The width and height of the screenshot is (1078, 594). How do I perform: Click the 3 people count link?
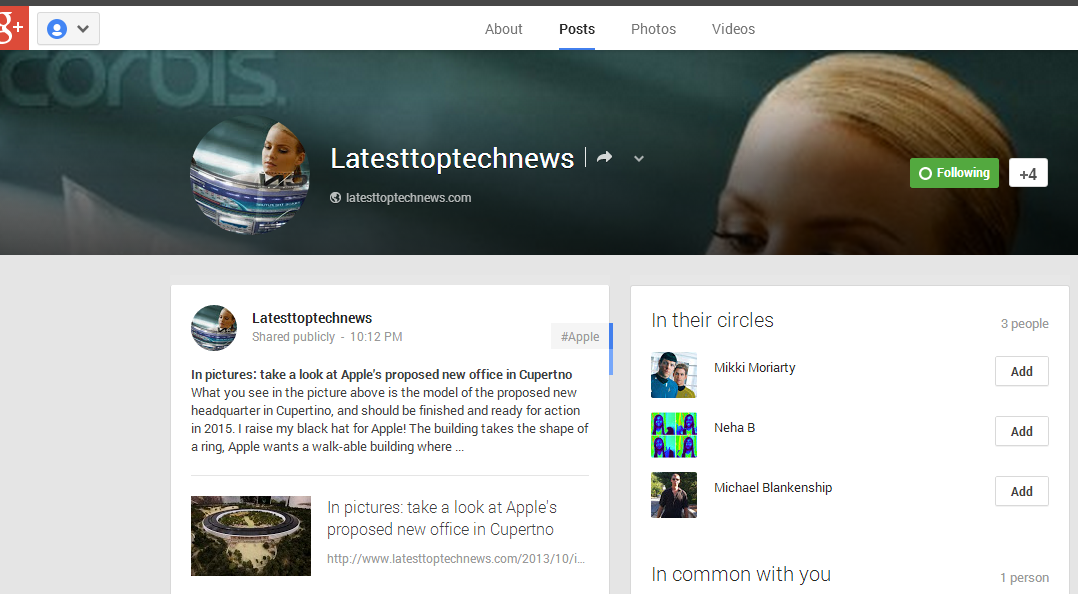(1024, 323)
